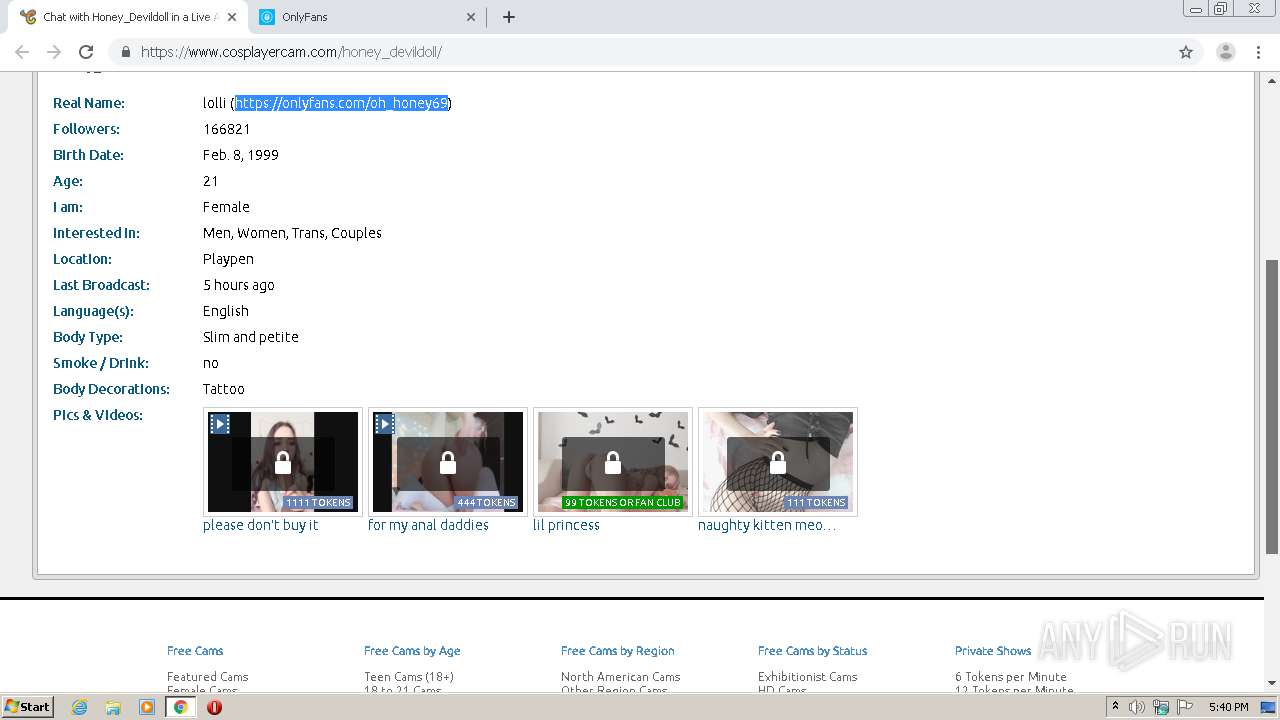This screenshot has width=1280, height=720.
Task: Open the thumbnail priced 1111 tokens
Action: 283,462
